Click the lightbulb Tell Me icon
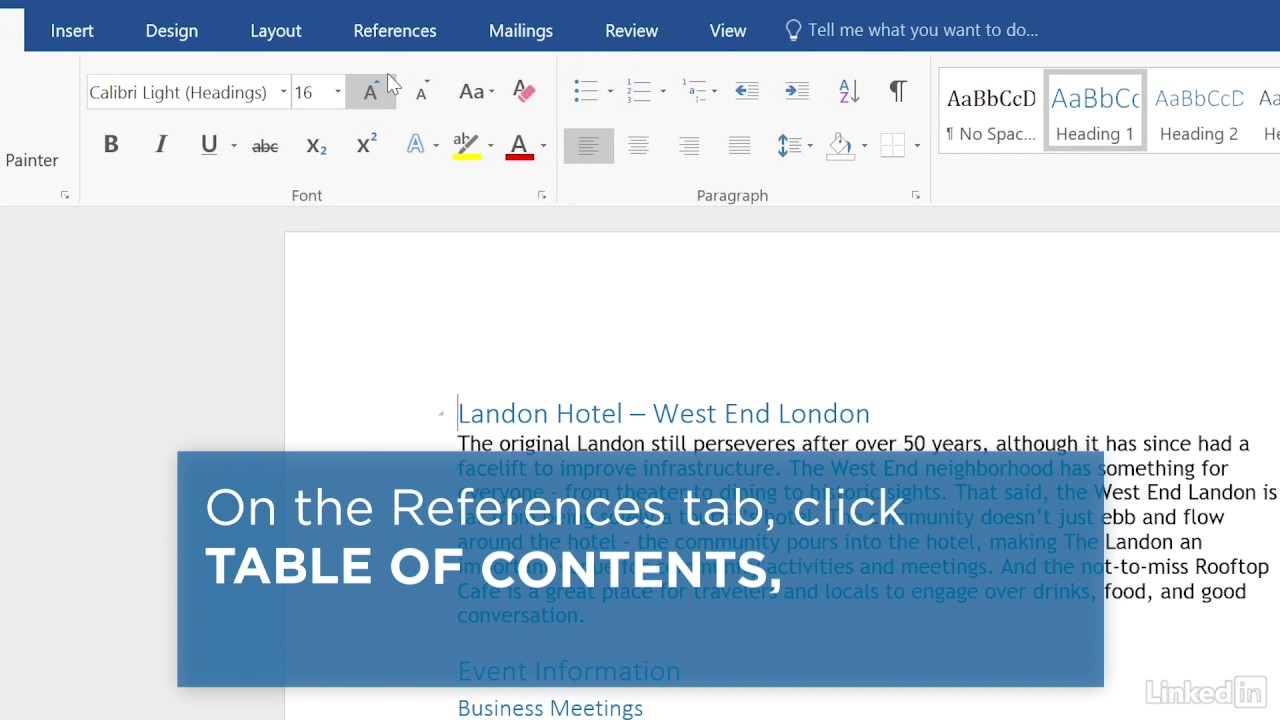Screen dimensions: 1280x720 (x=793, y=30)
